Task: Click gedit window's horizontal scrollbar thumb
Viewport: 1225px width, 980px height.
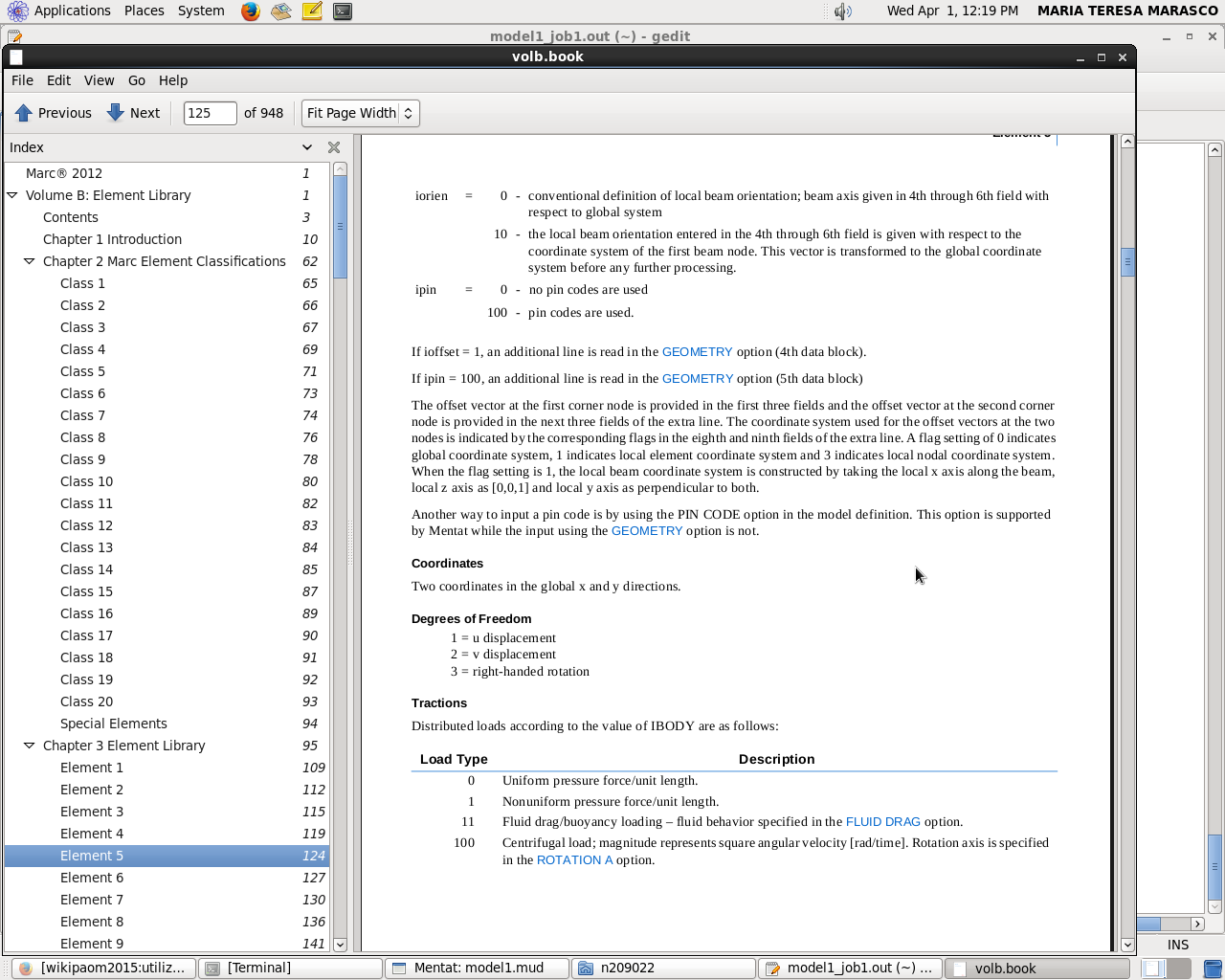Action: (x=1148, y=924)
